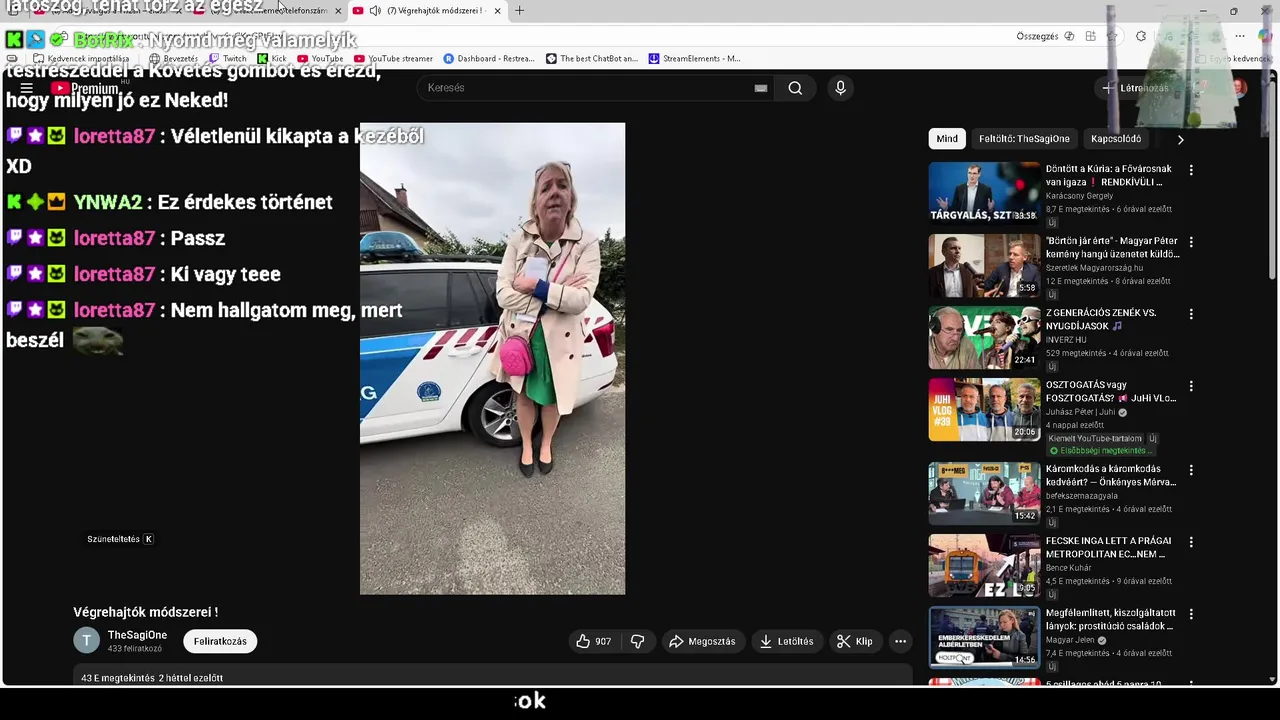Open Z generációs zenék vs. nyugdíjasok thumbnail
This screenshot has width=1280, height=720.
pos(984,337)
